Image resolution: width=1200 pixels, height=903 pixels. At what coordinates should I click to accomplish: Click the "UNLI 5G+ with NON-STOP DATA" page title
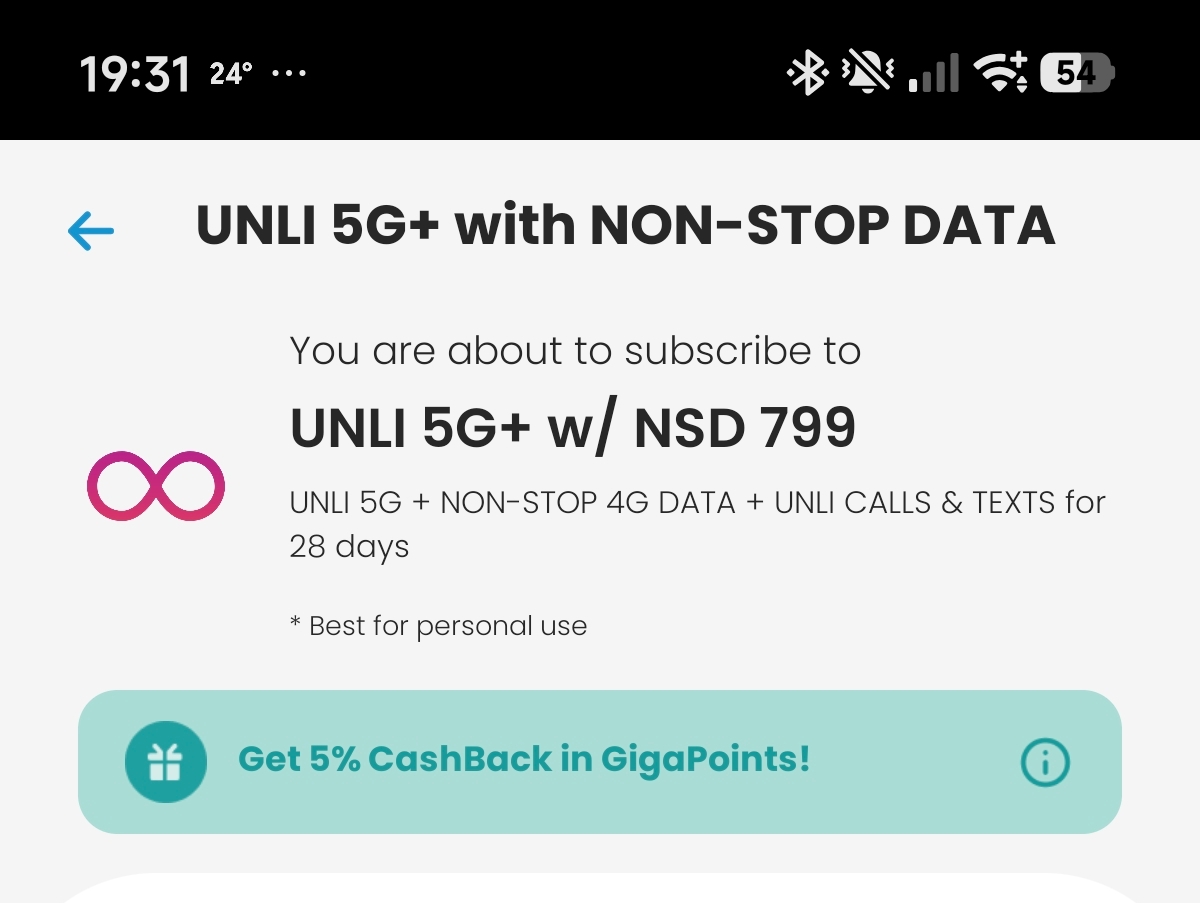[625, 226]
